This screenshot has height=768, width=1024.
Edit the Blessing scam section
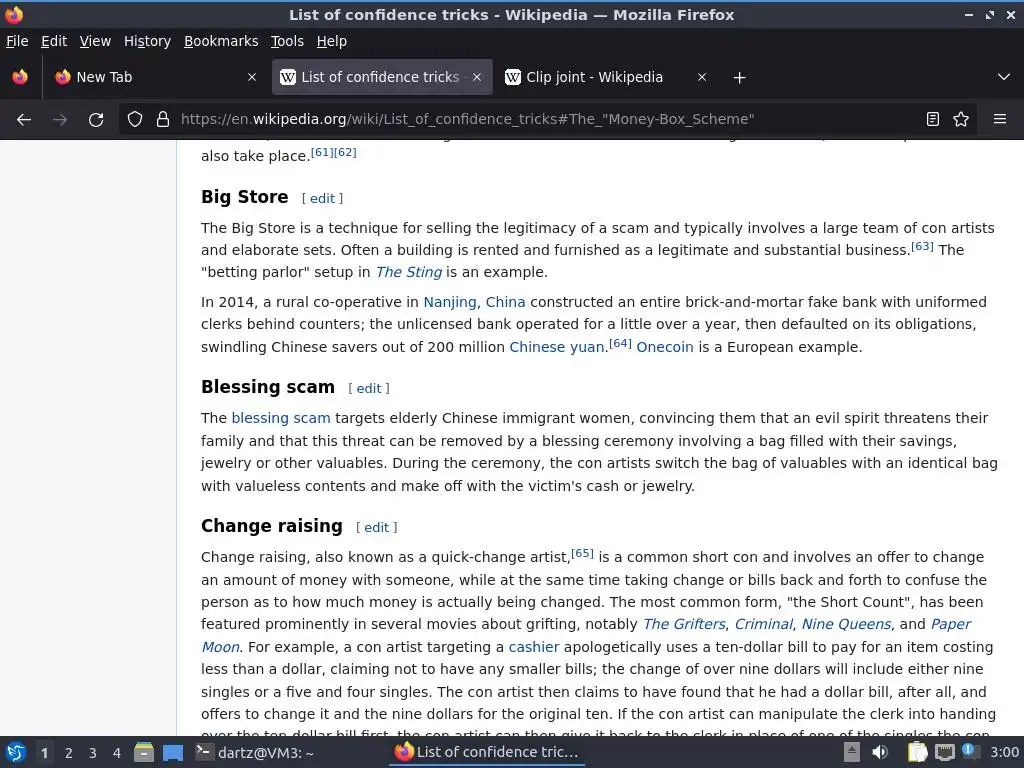[x=369, y=389]
